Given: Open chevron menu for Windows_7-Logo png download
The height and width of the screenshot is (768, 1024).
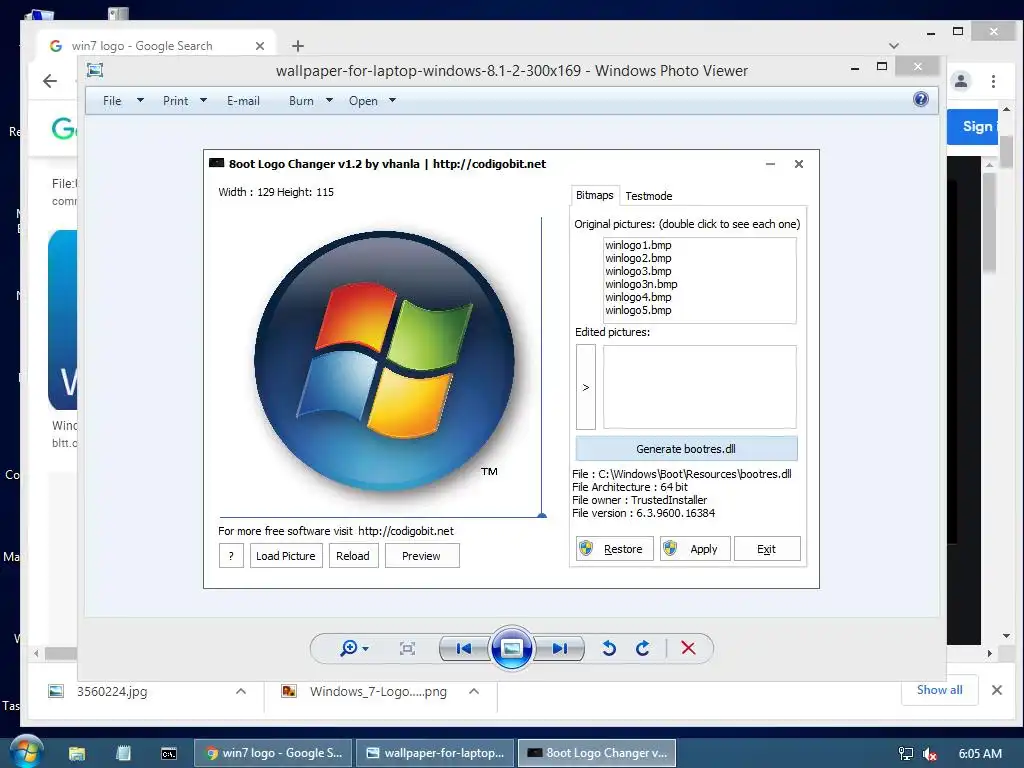Looking at the screenshot, I should (x=474, y=692).
